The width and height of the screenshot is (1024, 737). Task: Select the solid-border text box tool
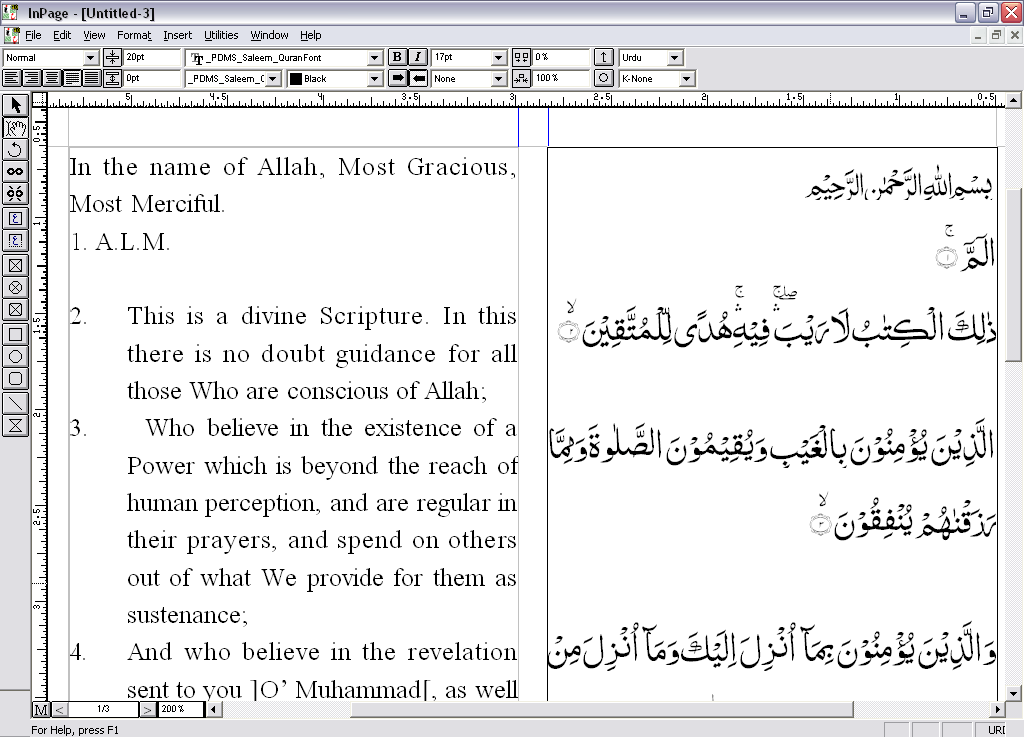coord(16,219)
